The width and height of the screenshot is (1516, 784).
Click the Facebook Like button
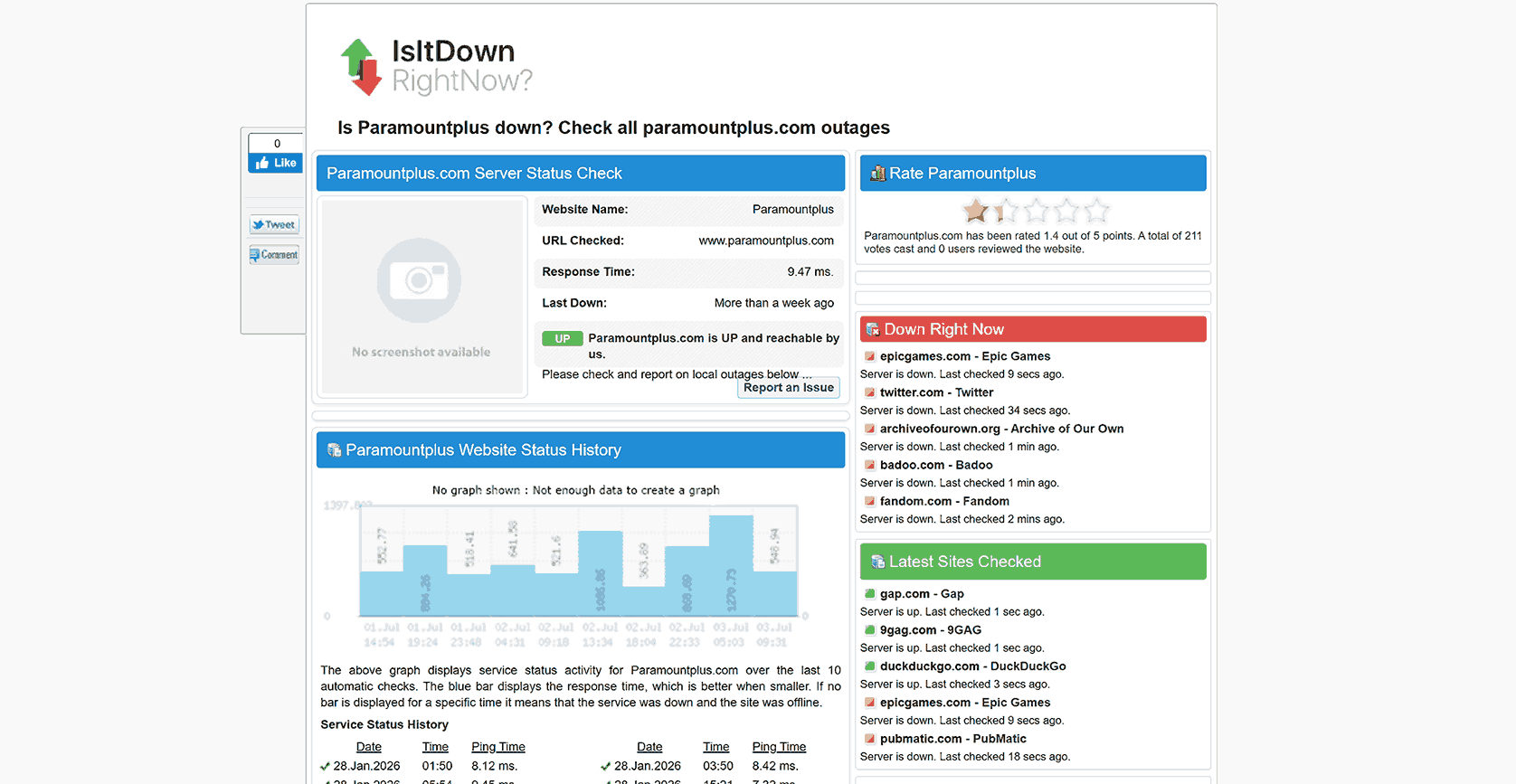coord(276,163)
